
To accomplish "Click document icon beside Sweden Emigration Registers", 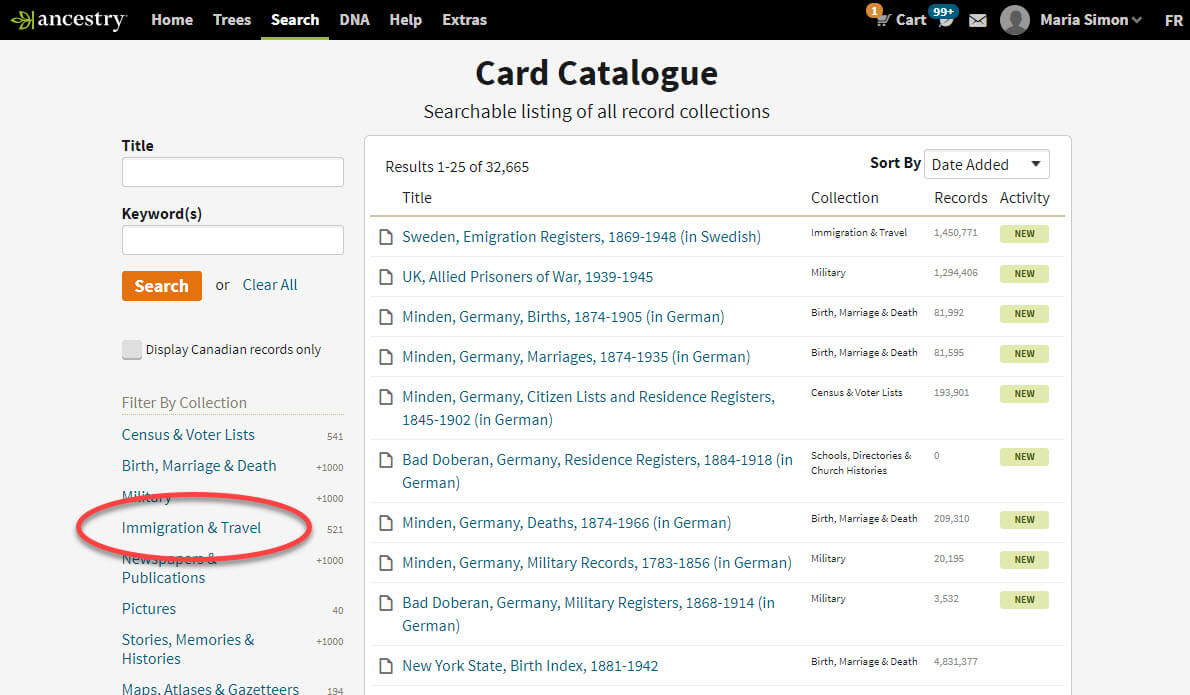I will coord(386,237).
